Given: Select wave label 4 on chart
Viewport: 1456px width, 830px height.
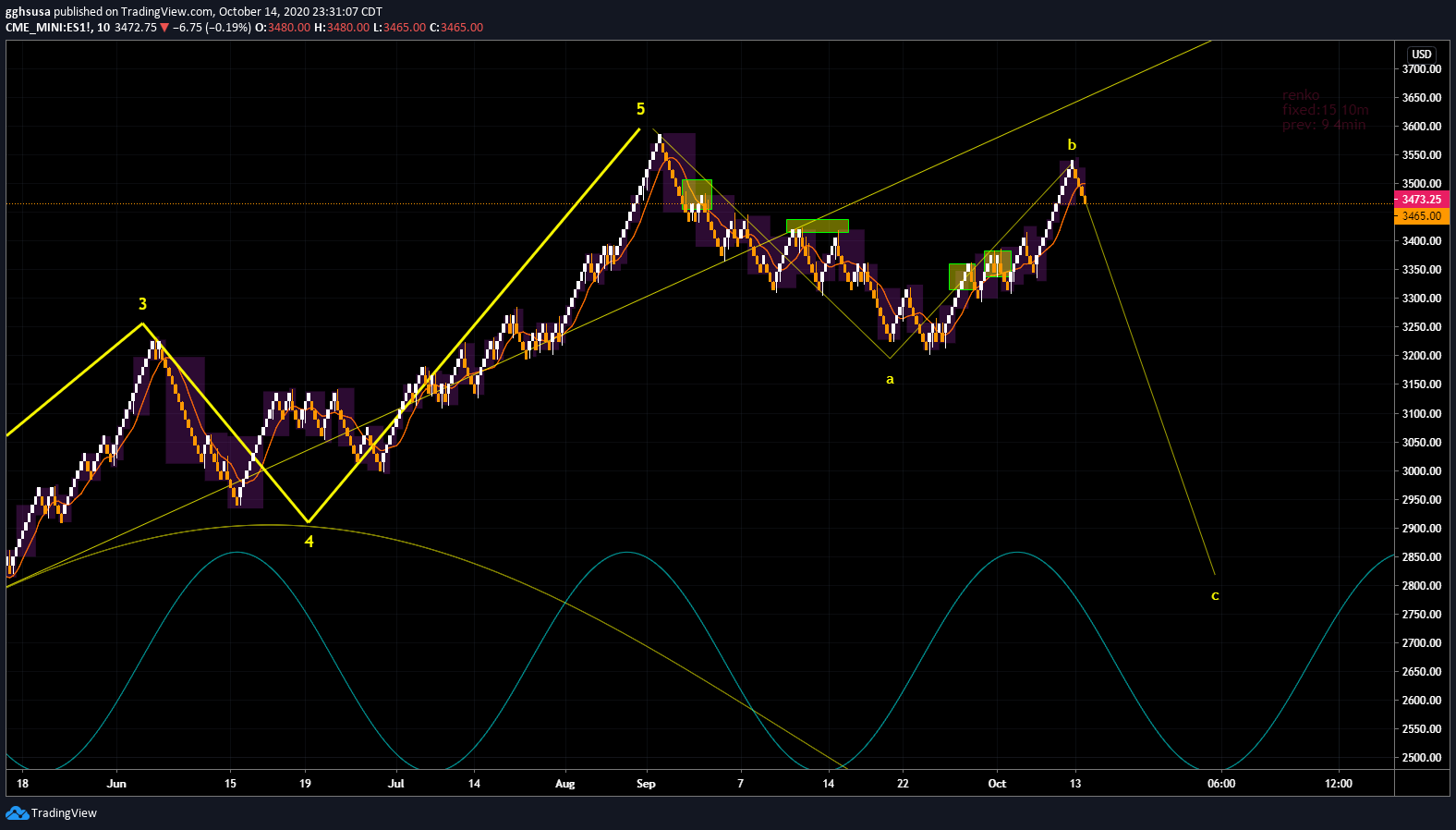Looking at the screenshot, I should click(309, 542).
